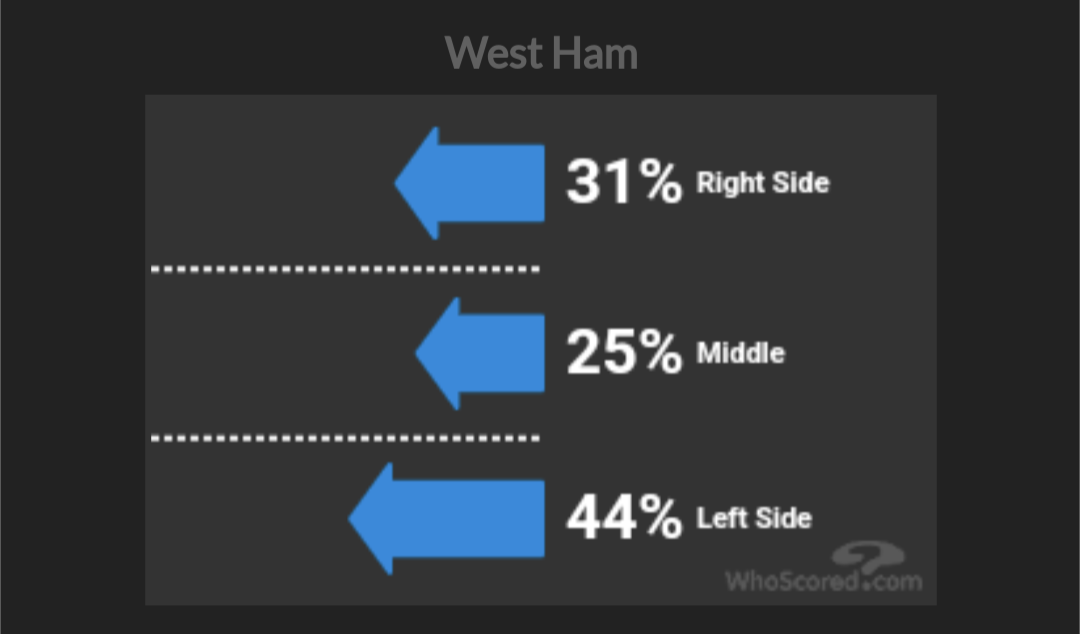Click the pointed tip of the 44% arrow
The height and width of the screenshot is (634, 1080).
click(353, 519)
